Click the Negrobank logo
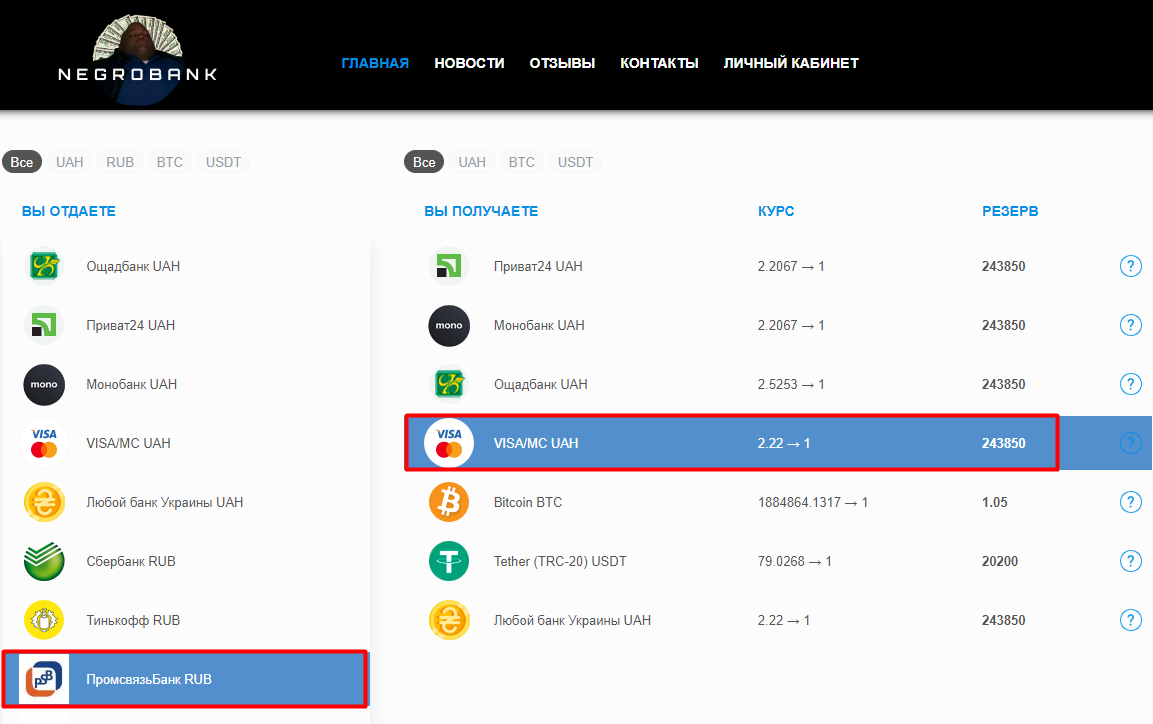Image resolution: width=1153 pixels, height=724 pixels. click(138, 60)
